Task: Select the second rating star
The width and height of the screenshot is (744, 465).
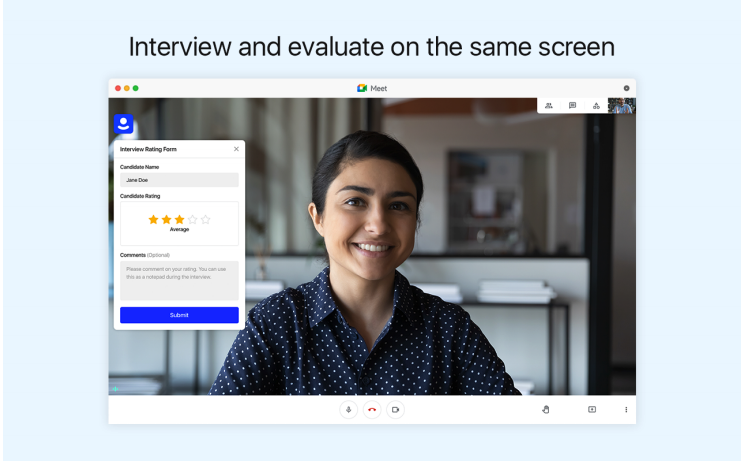Action: (x=167, y=219)
